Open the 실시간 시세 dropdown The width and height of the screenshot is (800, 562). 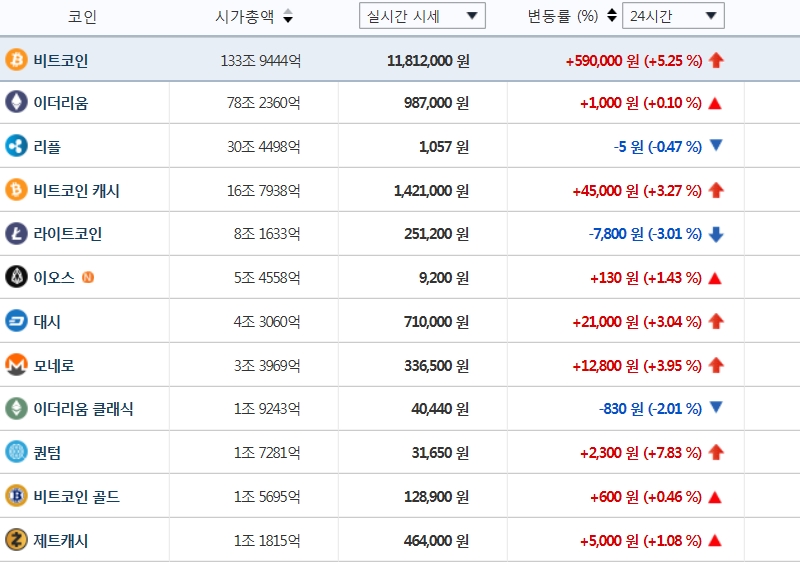(x=422, y=16)
